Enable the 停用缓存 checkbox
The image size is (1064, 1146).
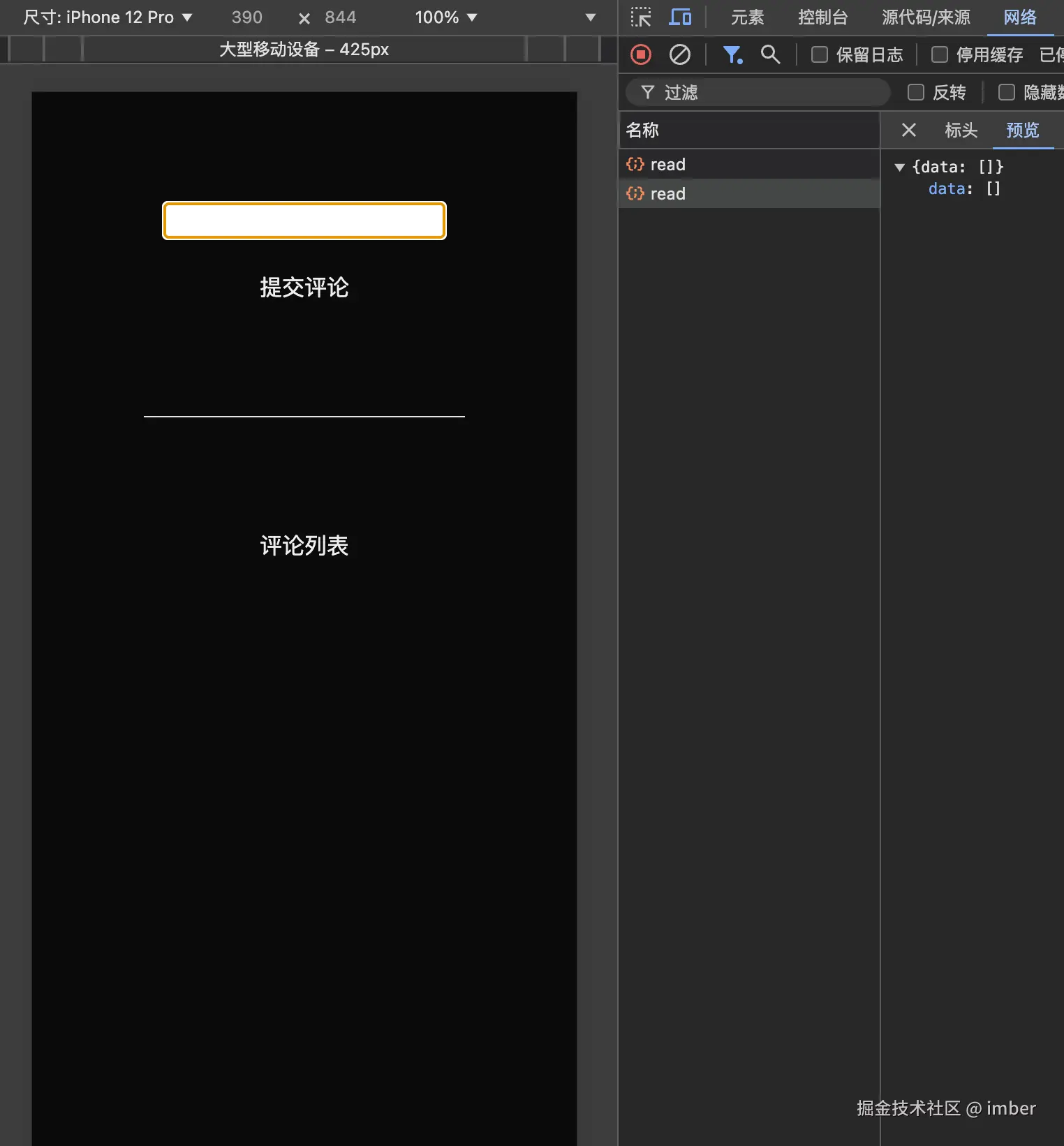pyautogui.click(x=940, y=54)
